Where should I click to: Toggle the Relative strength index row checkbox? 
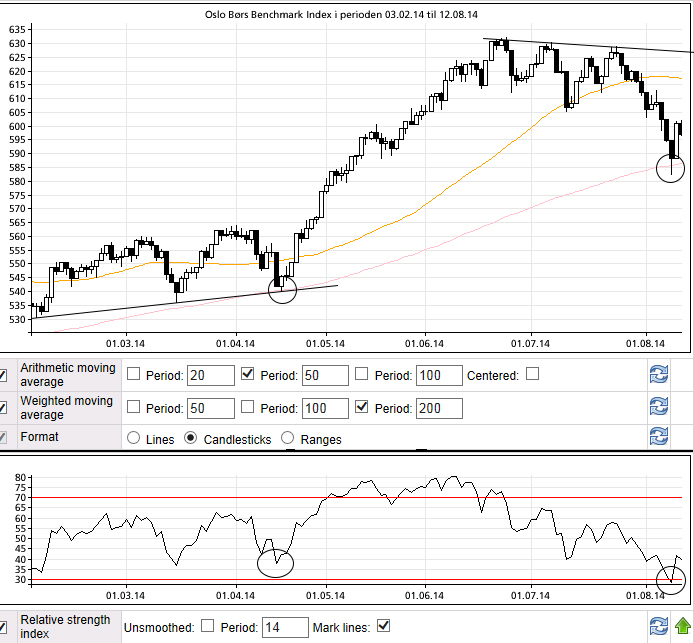click(4, 626)
